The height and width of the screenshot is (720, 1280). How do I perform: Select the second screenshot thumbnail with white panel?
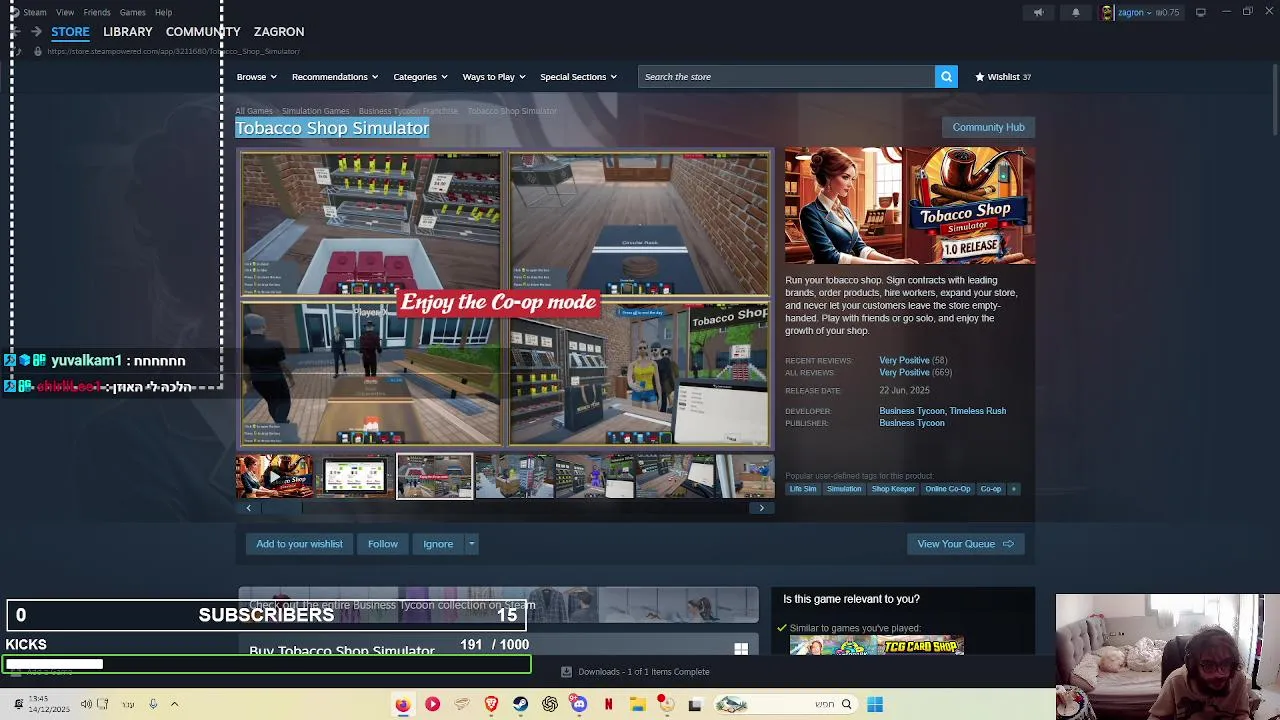(x=354, y=476)
